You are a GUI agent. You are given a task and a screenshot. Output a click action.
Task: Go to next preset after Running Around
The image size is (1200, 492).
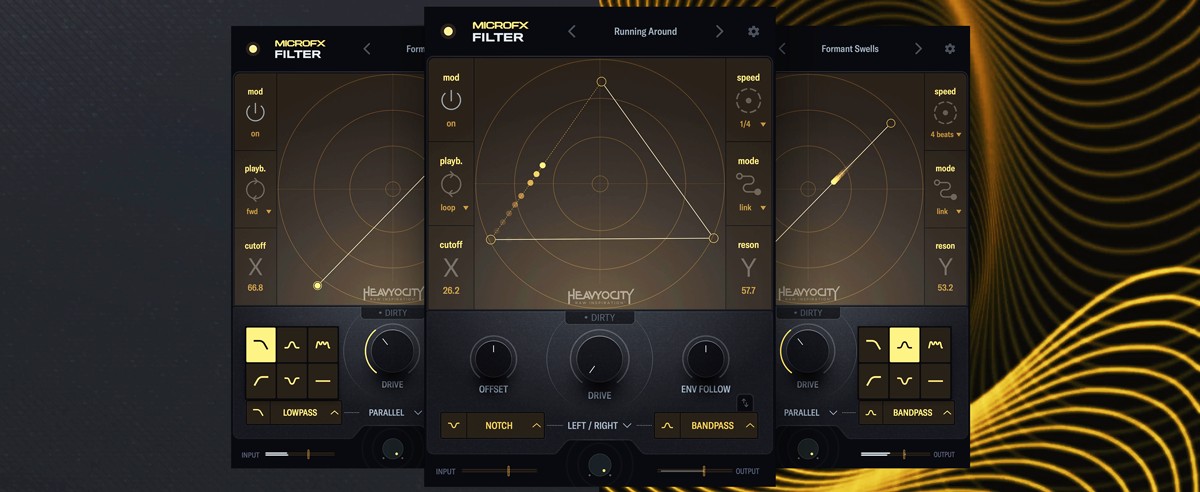pos(719,32)
